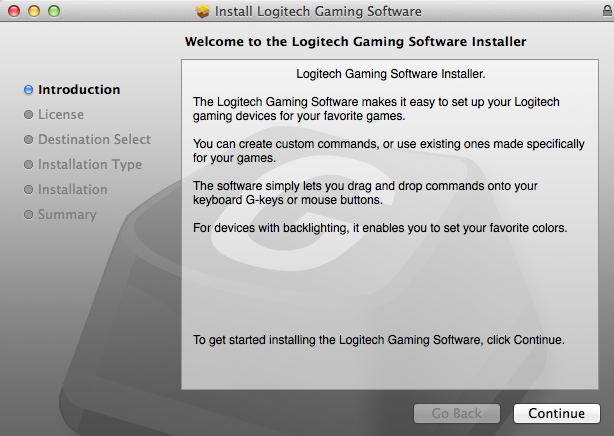Click the blue bullet beside Introduction
This screenshot has height=436, width=614.
click(x=28, y=90)
